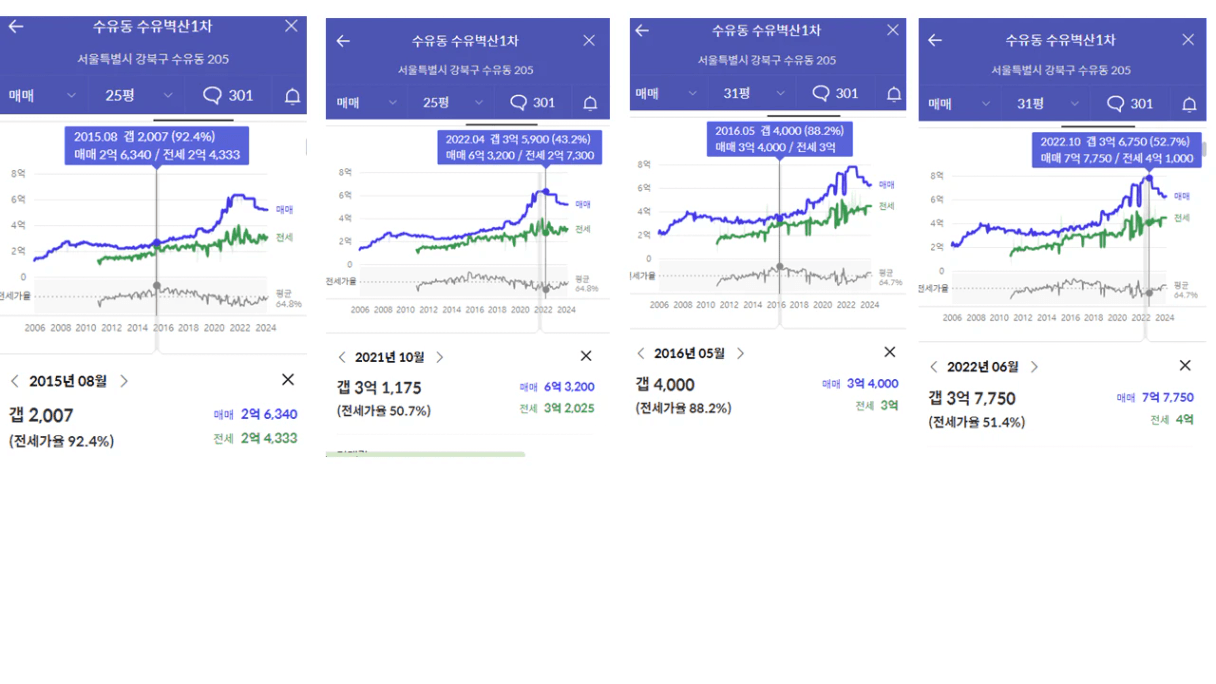The width and height of the screenshot is (1216, 684).
Task: Click the 2022.10 tooltip on the chart
Action: tap(1116, 150)
